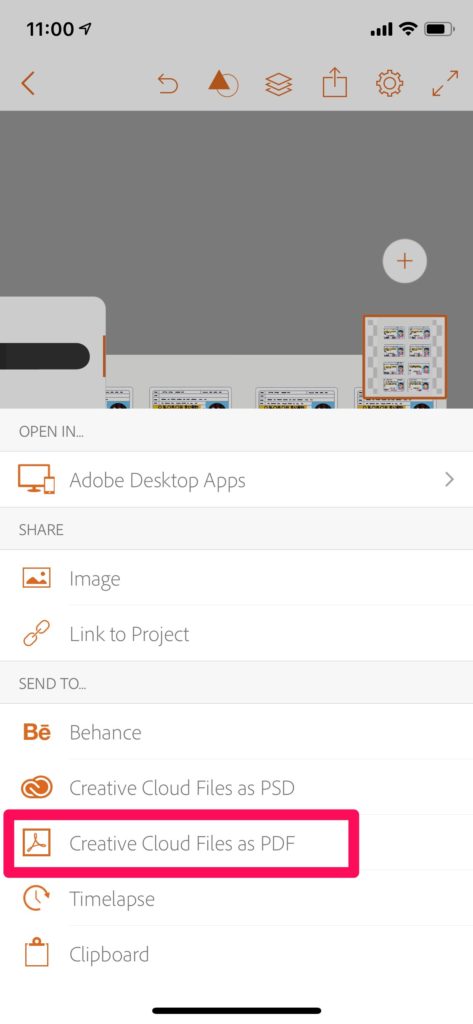Viewport: 473px width, 1024px height.
Task: Select the highlighted layer thumbnail
Action: (405, 357)
